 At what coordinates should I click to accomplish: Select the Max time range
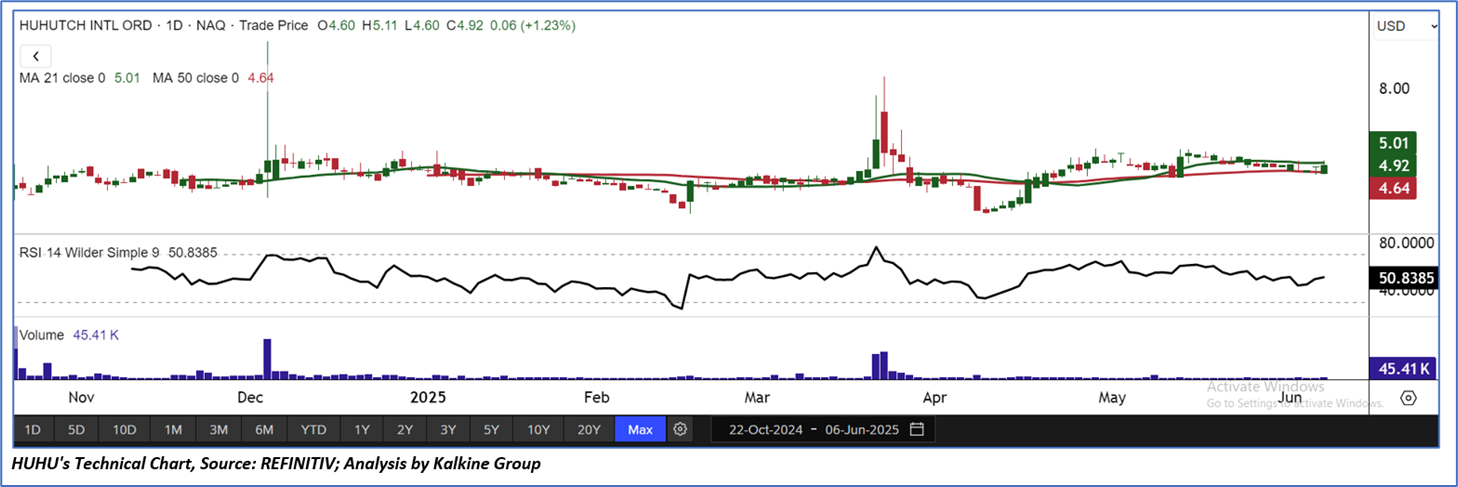coord(640,430)
